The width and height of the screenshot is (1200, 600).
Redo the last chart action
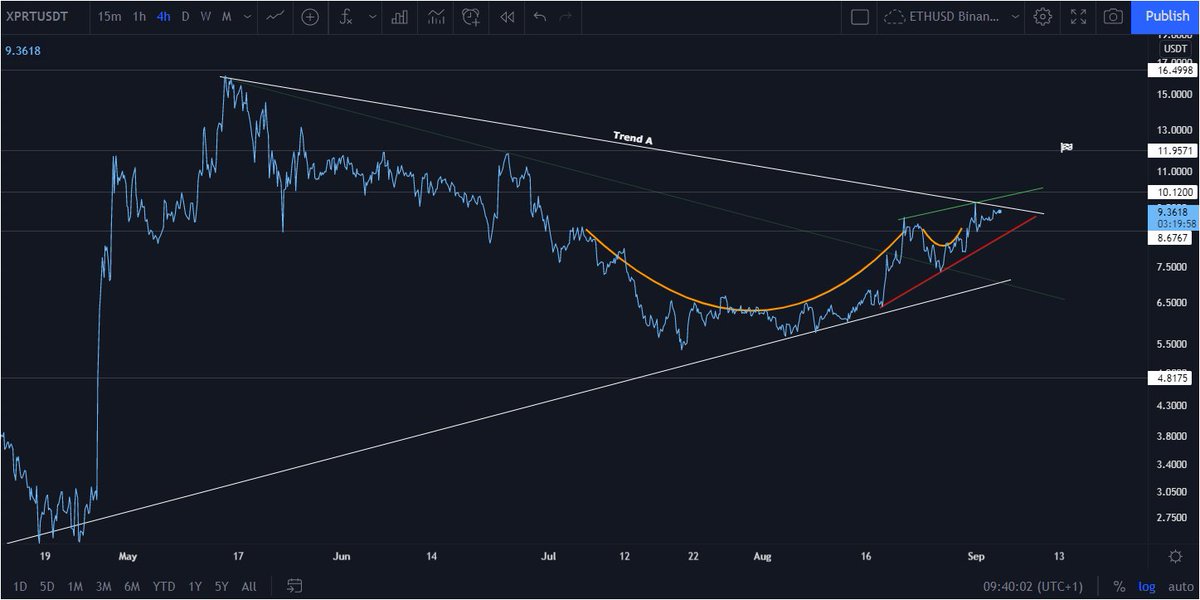[567, 17]
